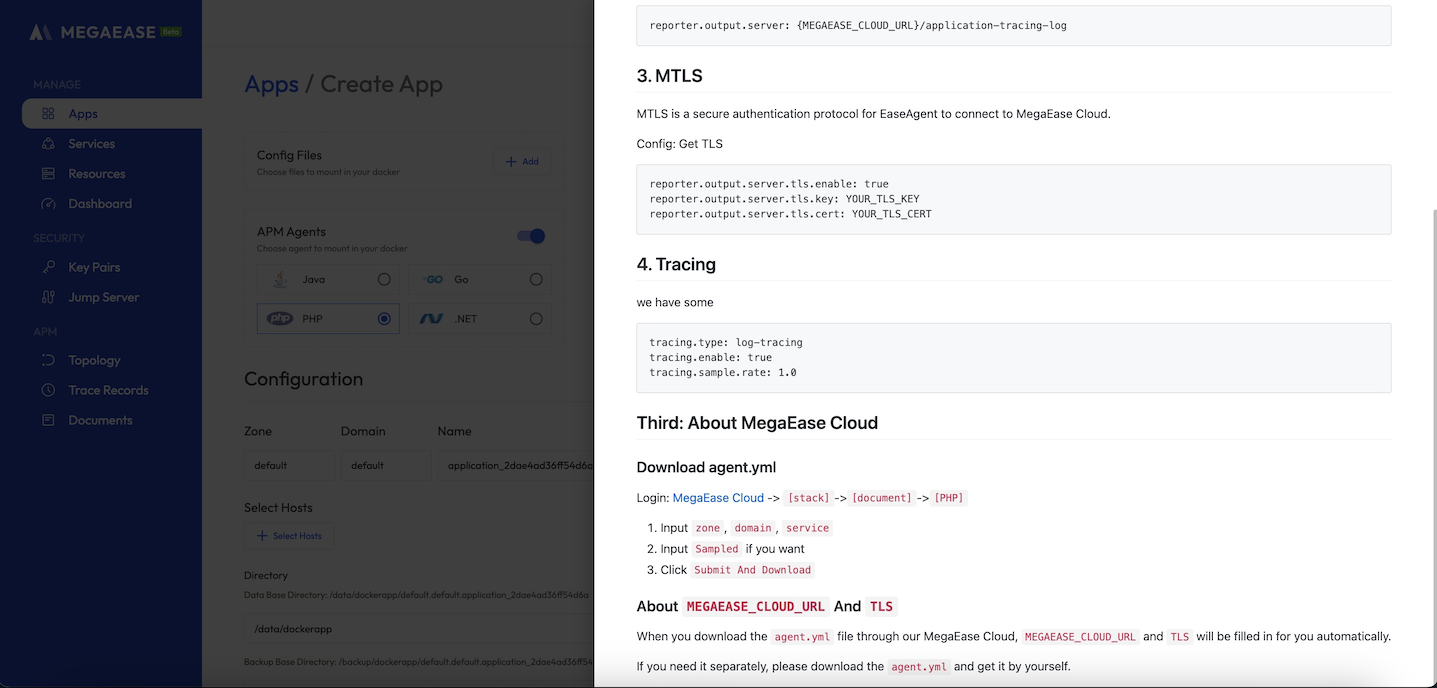Image resolution: width=1437 pixels, height=688 pixels.
Task: Click the Apps grid icon in sidebar
Action: pyautogui.click(x=48, y=114)
